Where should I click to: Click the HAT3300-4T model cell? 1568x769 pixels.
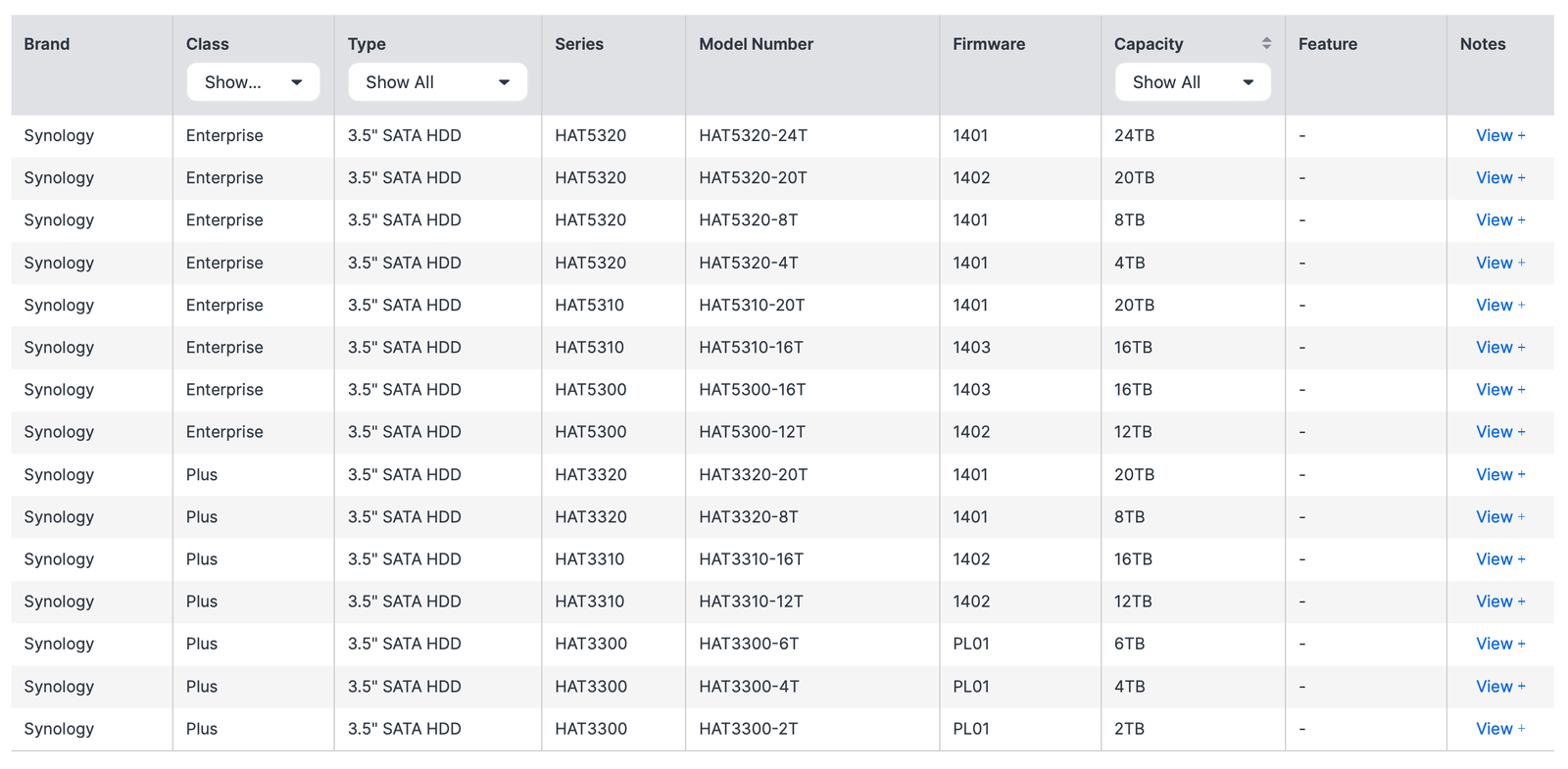(x=749, y=687)
